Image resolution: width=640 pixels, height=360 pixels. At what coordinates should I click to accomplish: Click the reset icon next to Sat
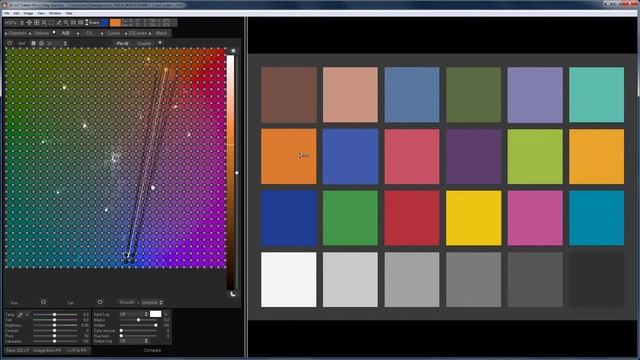point(100,302)
